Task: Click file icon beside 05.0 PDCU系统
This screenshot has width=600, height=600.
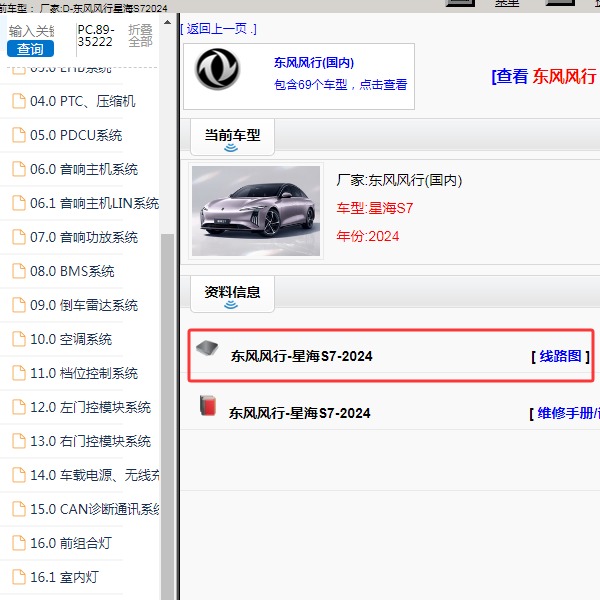Action: pos(19,135)
